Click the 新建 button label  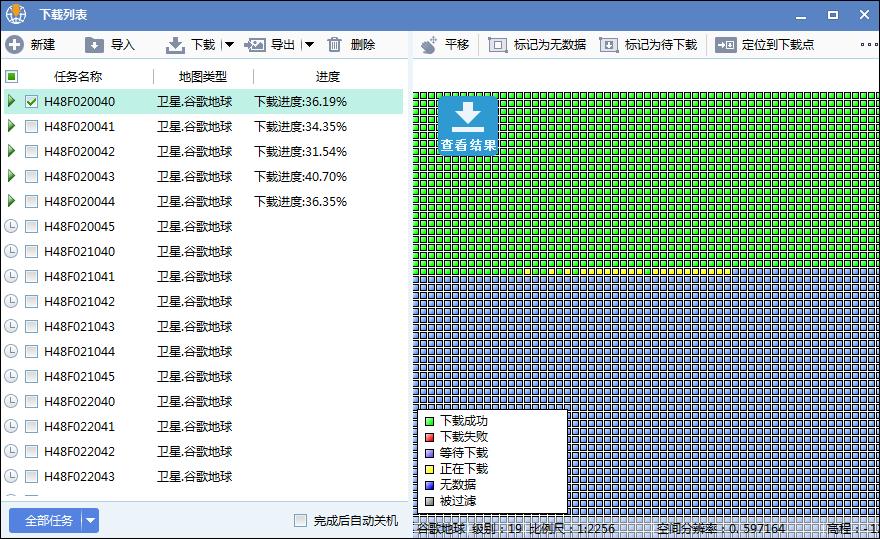pos(43,45)
